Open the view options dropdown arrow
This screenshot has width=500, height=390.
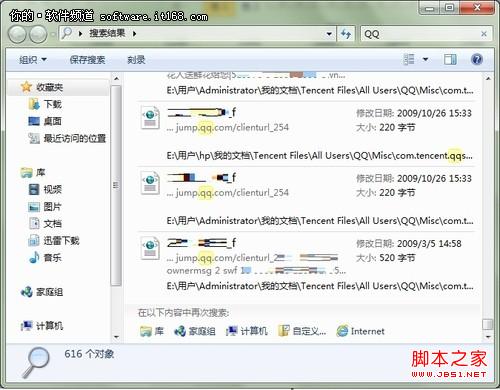(x=425, y=60)
